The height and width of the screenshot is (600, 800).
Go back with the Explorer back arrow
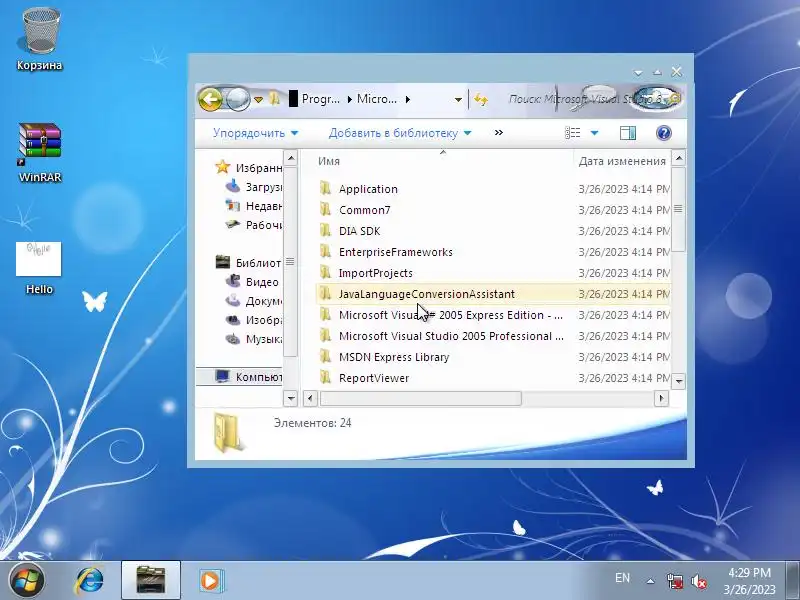211,99
